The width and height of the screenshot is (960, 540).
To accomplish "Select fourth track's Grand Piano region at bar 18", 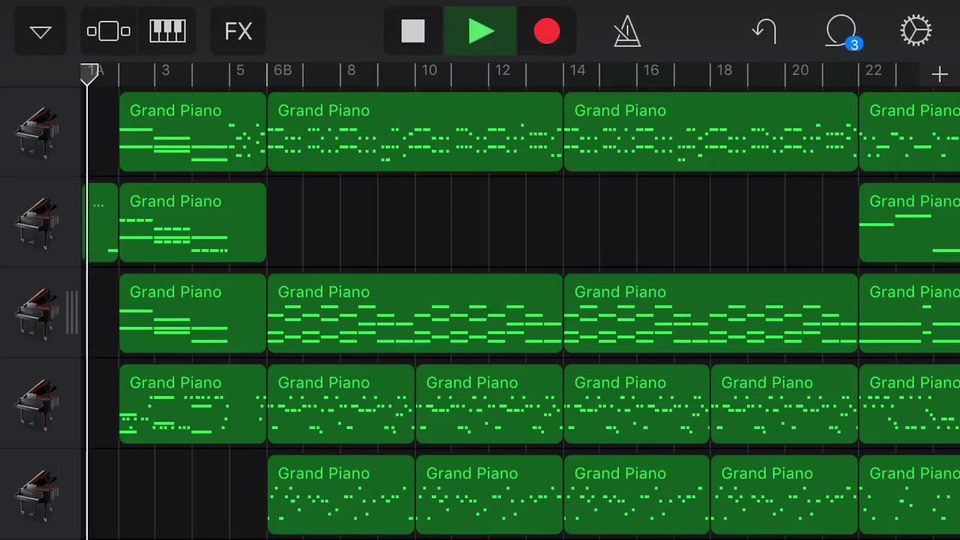I will (x=784, y=403).
